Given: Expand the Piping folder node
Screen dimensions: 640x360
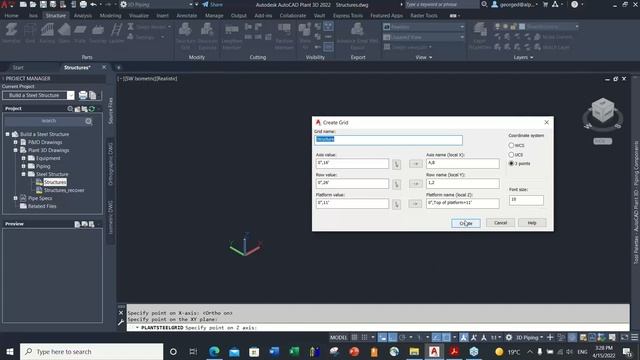Looking at the screenshot, I should click(x=23, y=166).
